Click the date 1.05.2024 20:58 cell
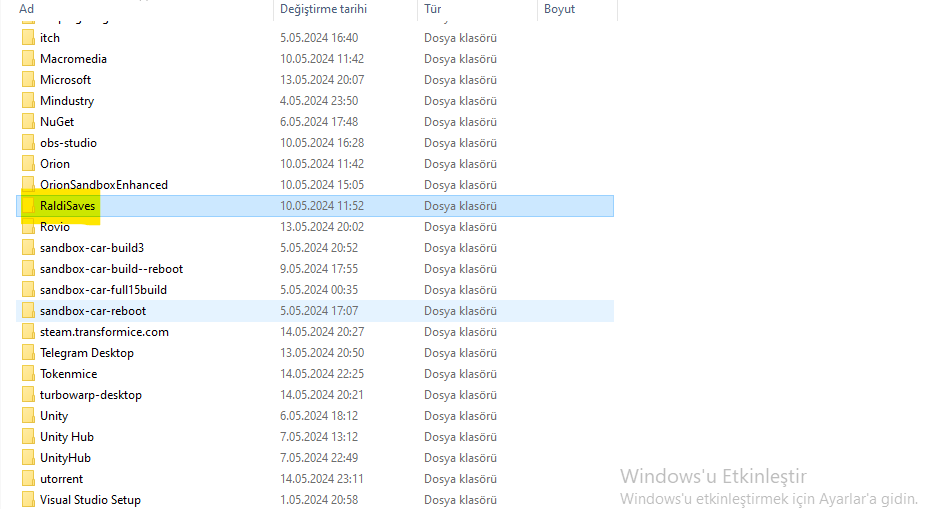Image resolution: width=938 pixels, height=509 pixels. click(319, 499)
